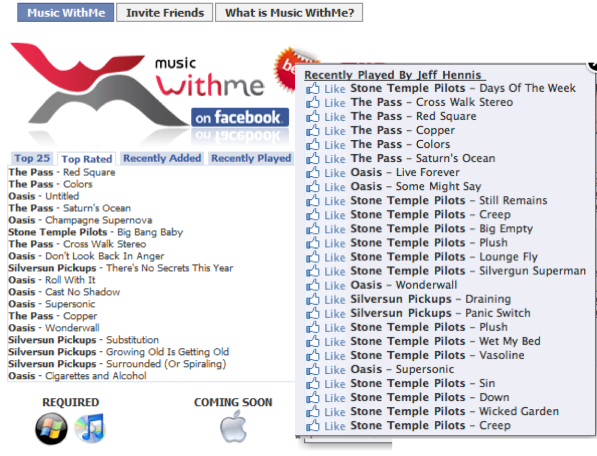Open The Pass - Saturn's Ocean in Top Rated

70,208
